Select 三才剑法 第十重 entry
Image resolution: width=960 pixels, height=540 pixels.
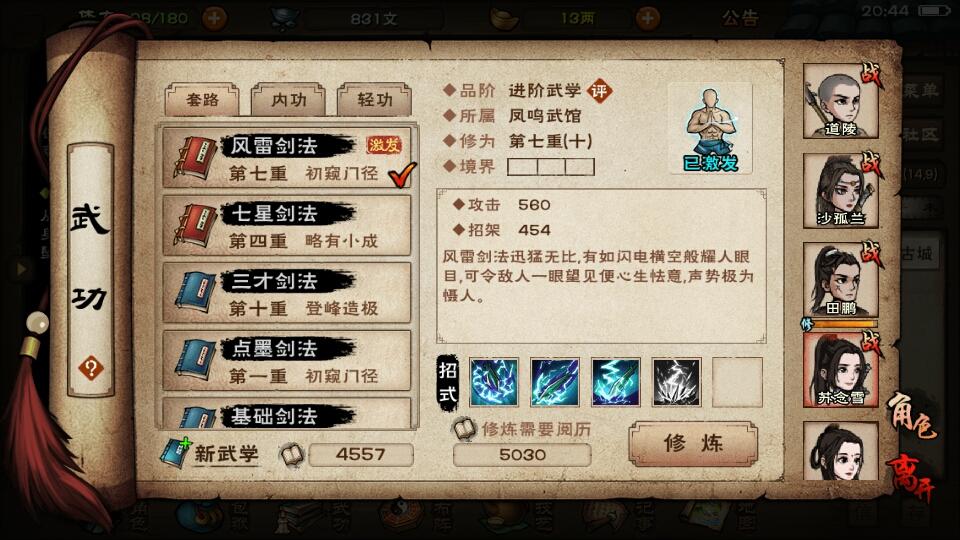[x=287, y=293]
